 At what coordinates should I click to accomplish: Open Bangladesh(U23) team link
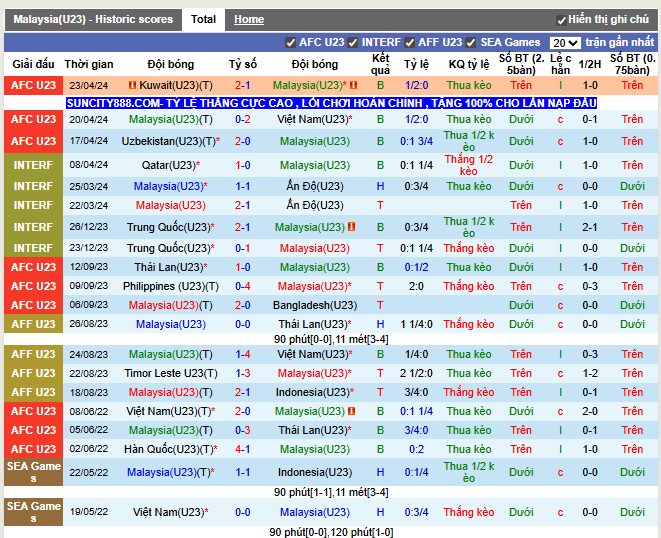coord(315,305)
